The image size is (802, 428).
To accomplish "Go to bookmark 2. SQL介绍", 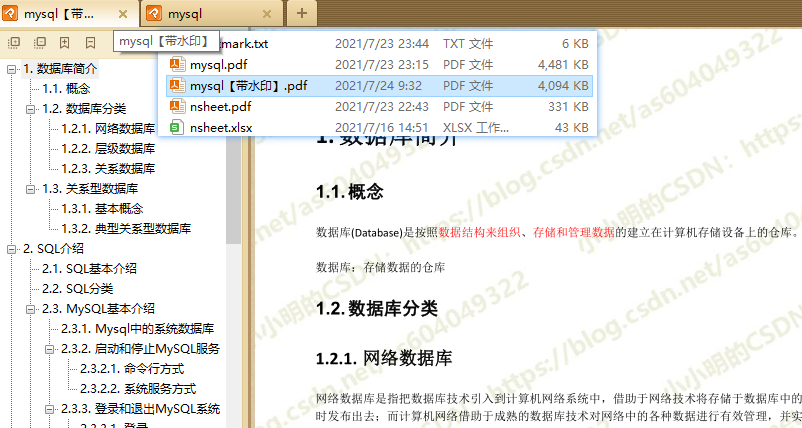I will click(x=53, y=249).
